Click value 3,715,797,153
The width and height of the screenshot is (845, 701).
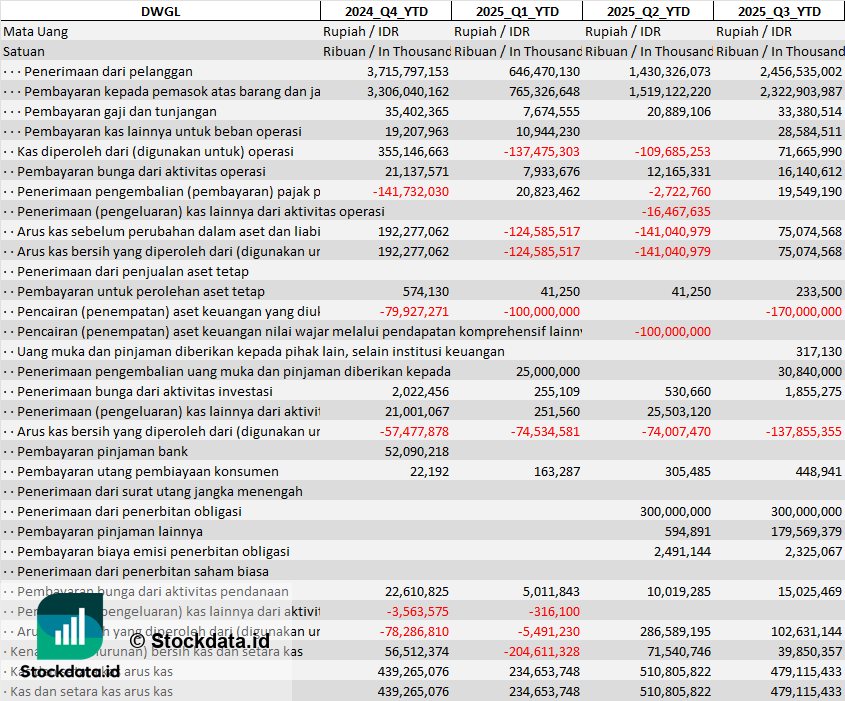408,72
